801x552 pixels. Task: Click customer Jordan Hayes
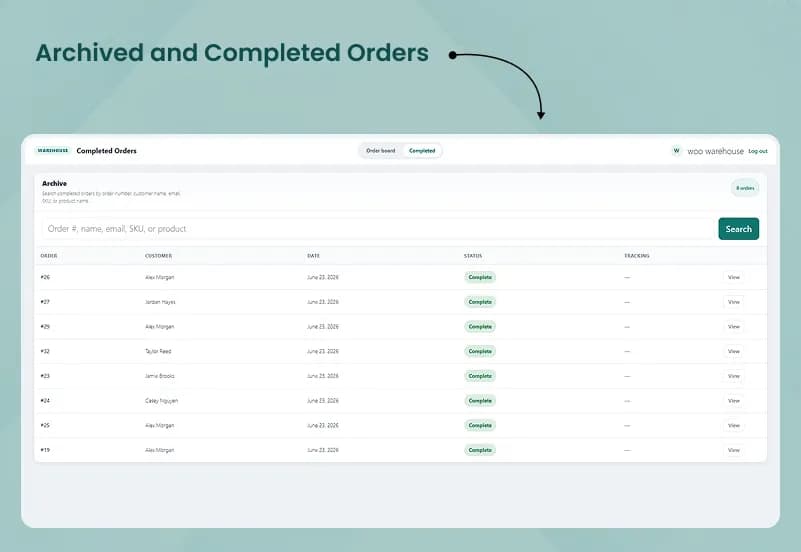click(x=160, y=302)
